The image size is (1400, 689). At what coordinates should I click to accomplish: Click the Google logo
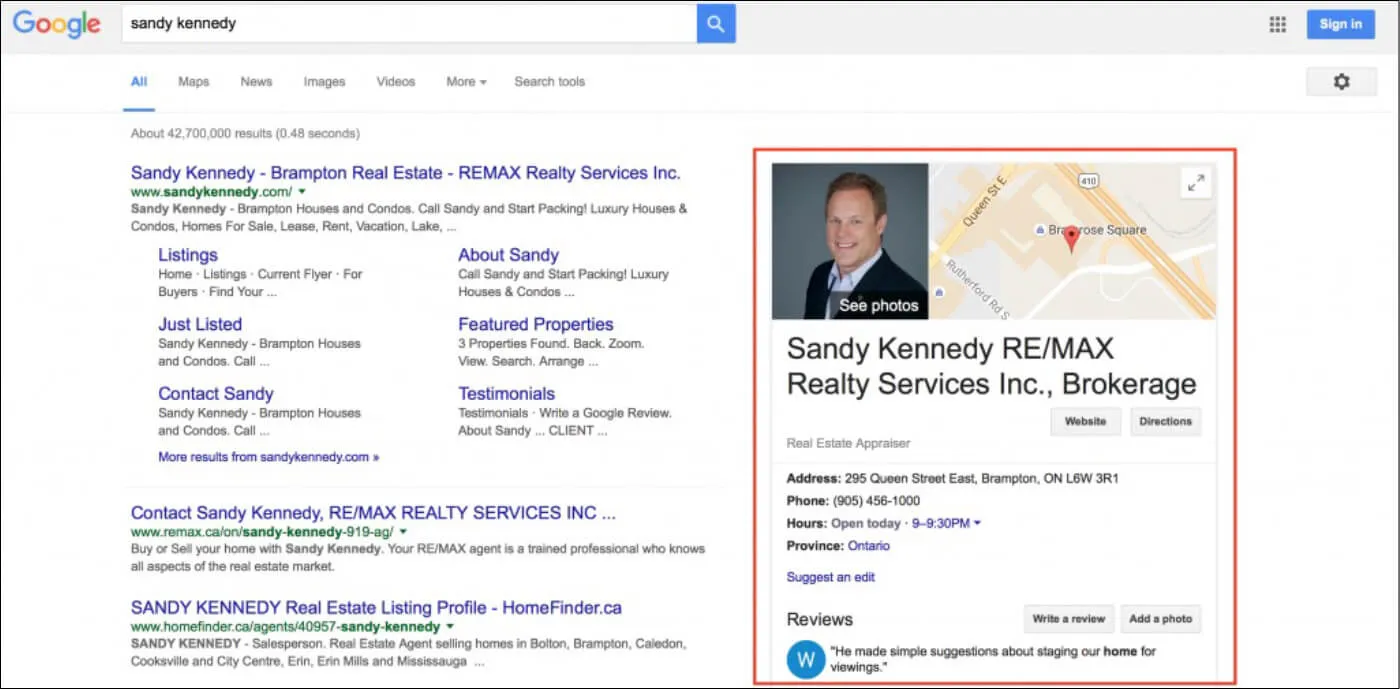[57, 24]
